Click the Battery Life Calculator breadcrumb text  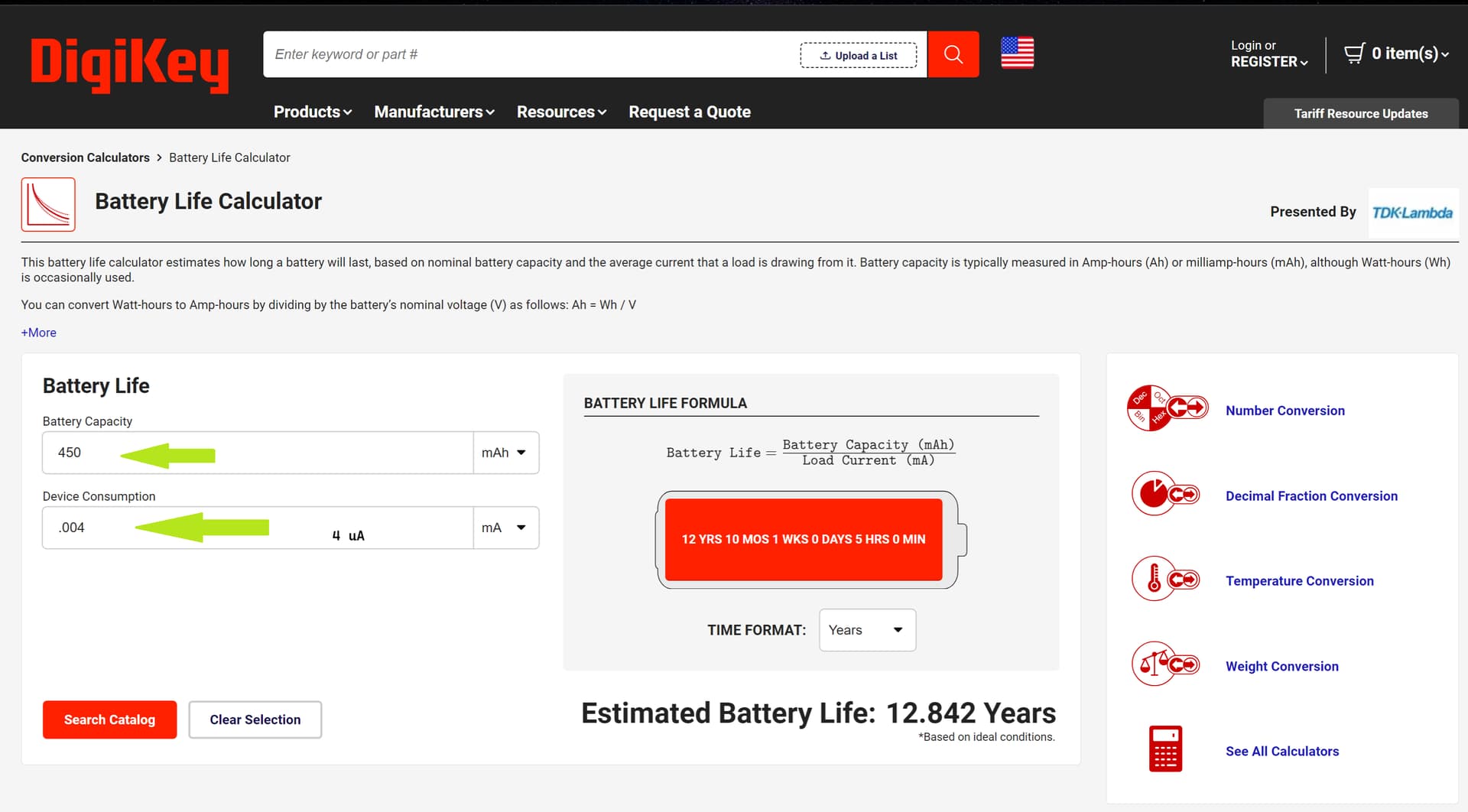[x=229, y=158]
